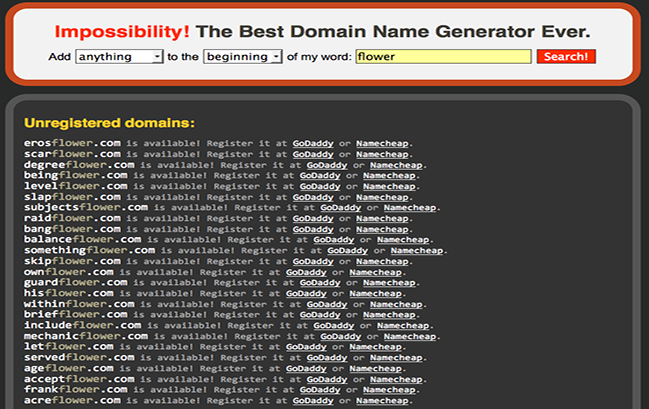Viewport: 649px width, 409px height.
Task: Open GoDaddy link for balanceflower.com
Action: click(x=334, y=240)
